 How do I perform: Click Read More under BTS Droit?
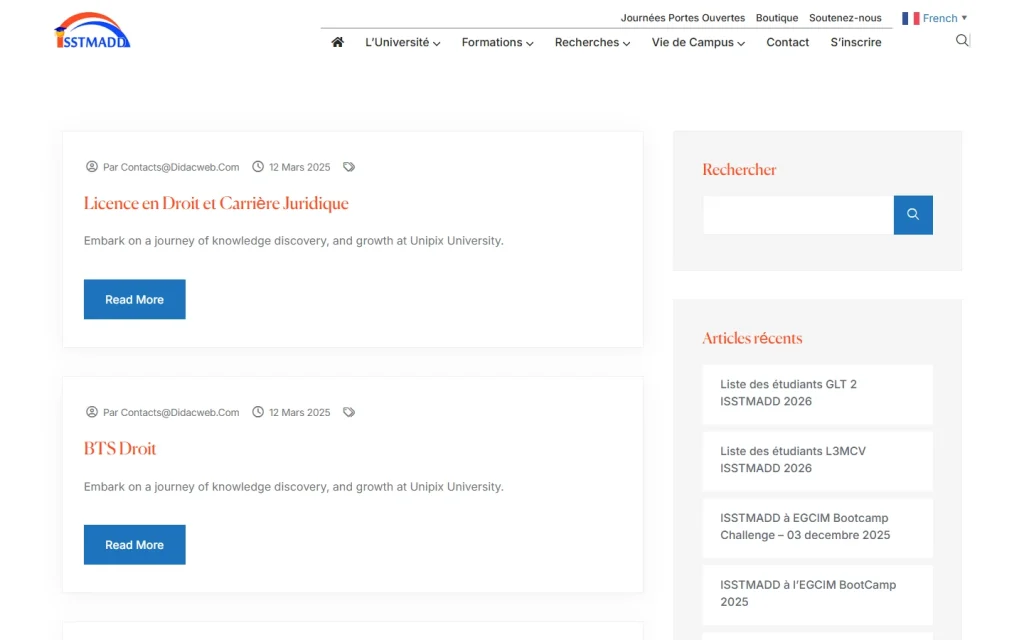coord(135,545)
